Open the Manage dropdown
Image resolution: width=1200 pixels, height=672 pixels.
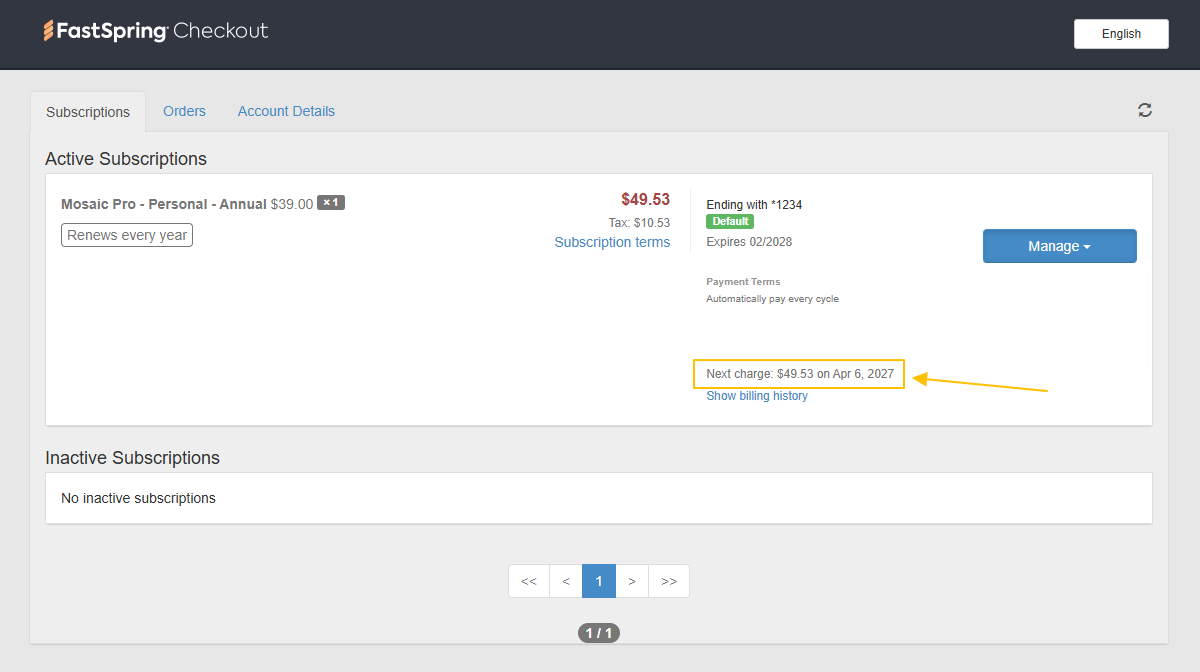pos(1059,246)
